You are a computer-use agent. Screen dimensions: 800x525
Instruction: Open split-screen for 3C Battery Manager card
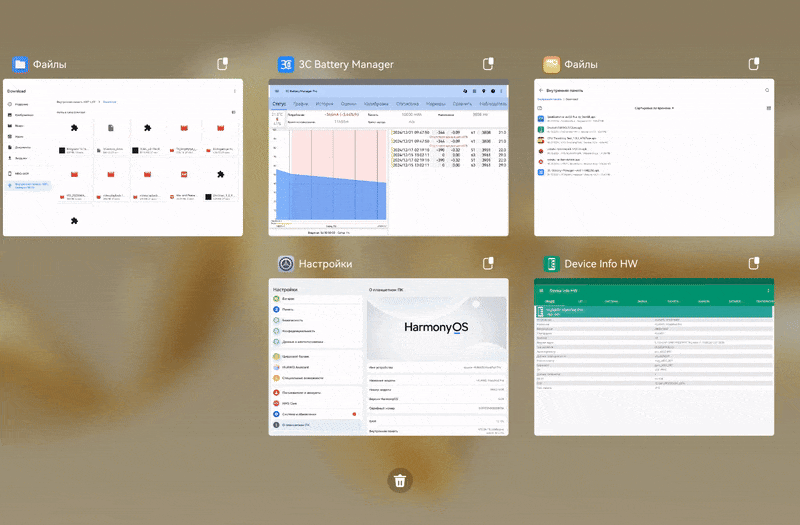(x=488, y=64)
